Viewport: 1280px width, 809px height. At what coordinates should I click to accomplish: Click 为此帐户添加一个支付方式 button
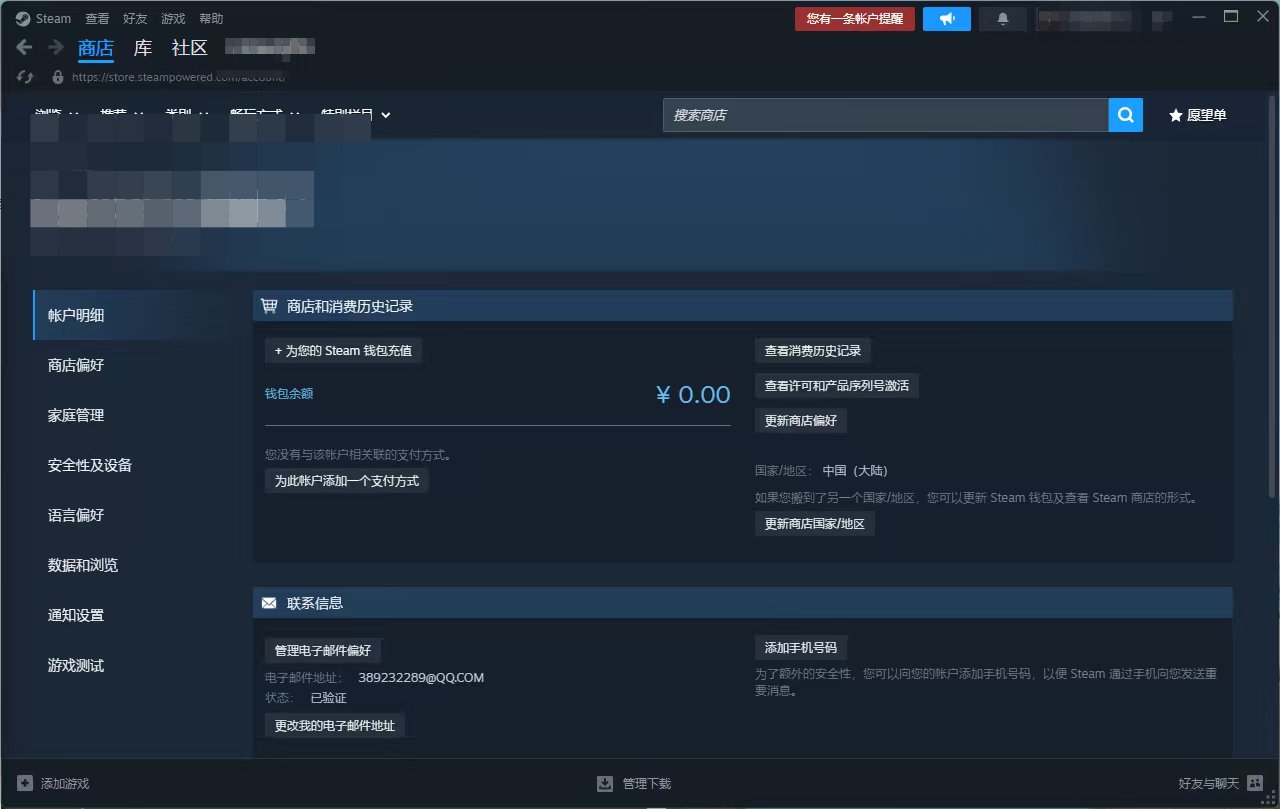click(x=347, y=481)
